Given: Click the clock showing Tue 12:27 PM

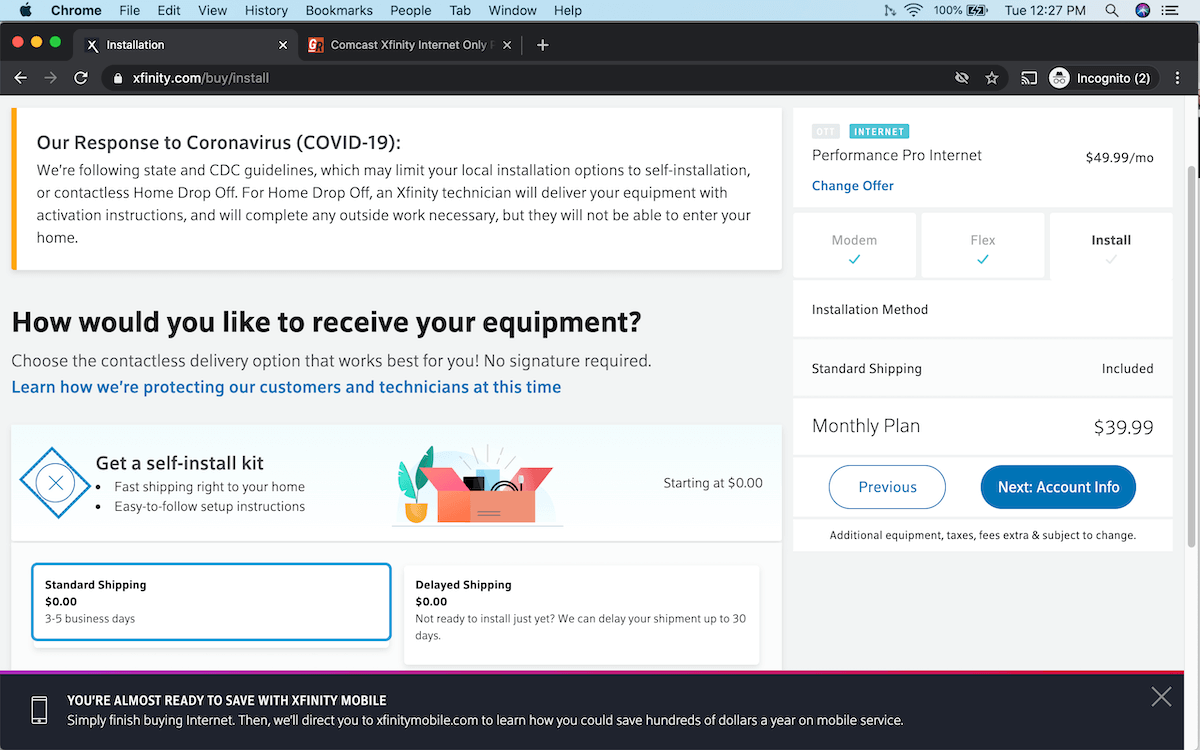Looking at the screenshot, I should click(x=1044, y=10).
